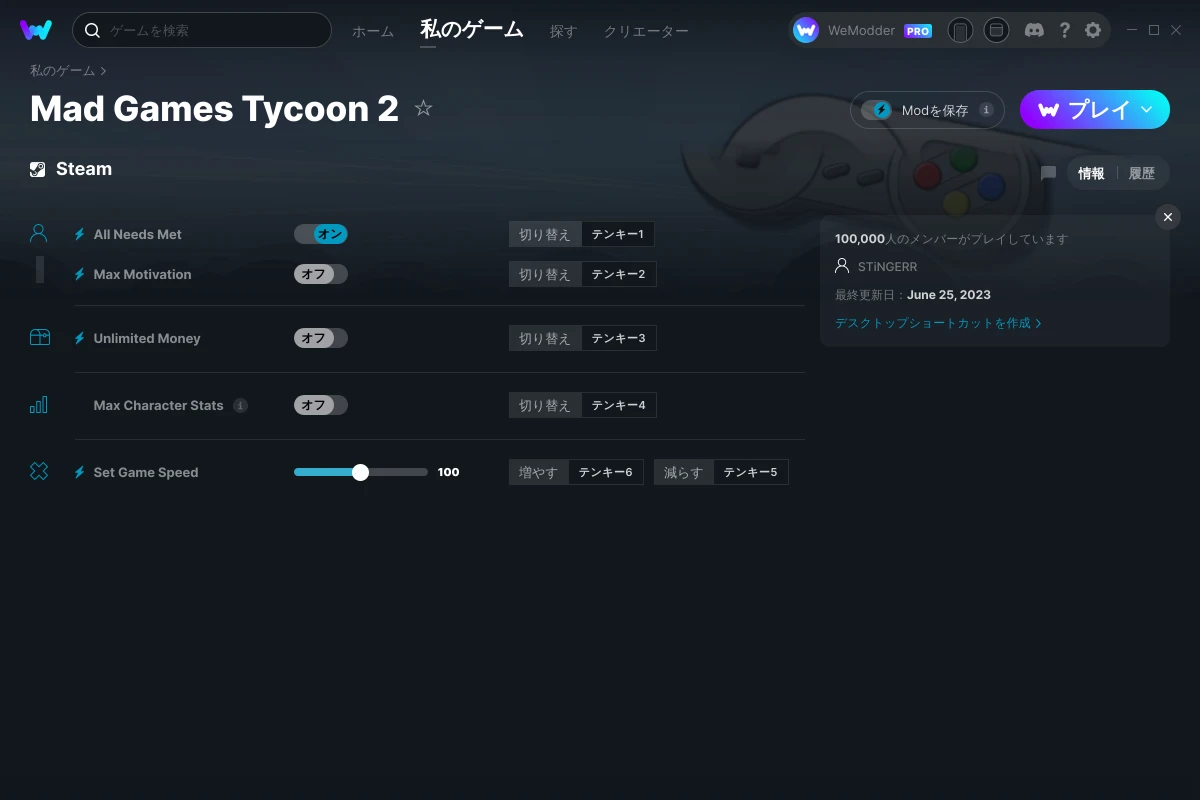This screenshot has height=800, width=1200.
Task: Click lightning icon beside Unlimited Money
Action: pos(80,338)
